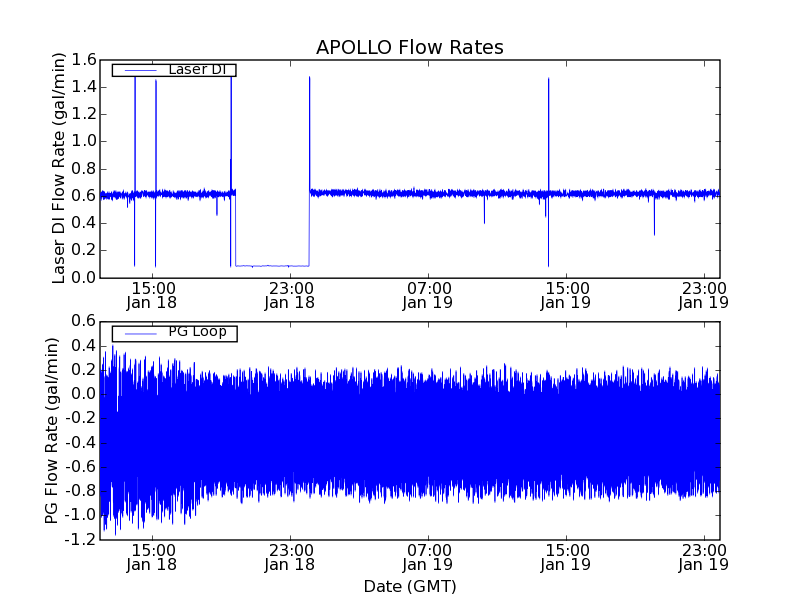Select the -0.4 tick on PG Flow Rate axis
The image size is (800, 600).
tap(80, 443)
